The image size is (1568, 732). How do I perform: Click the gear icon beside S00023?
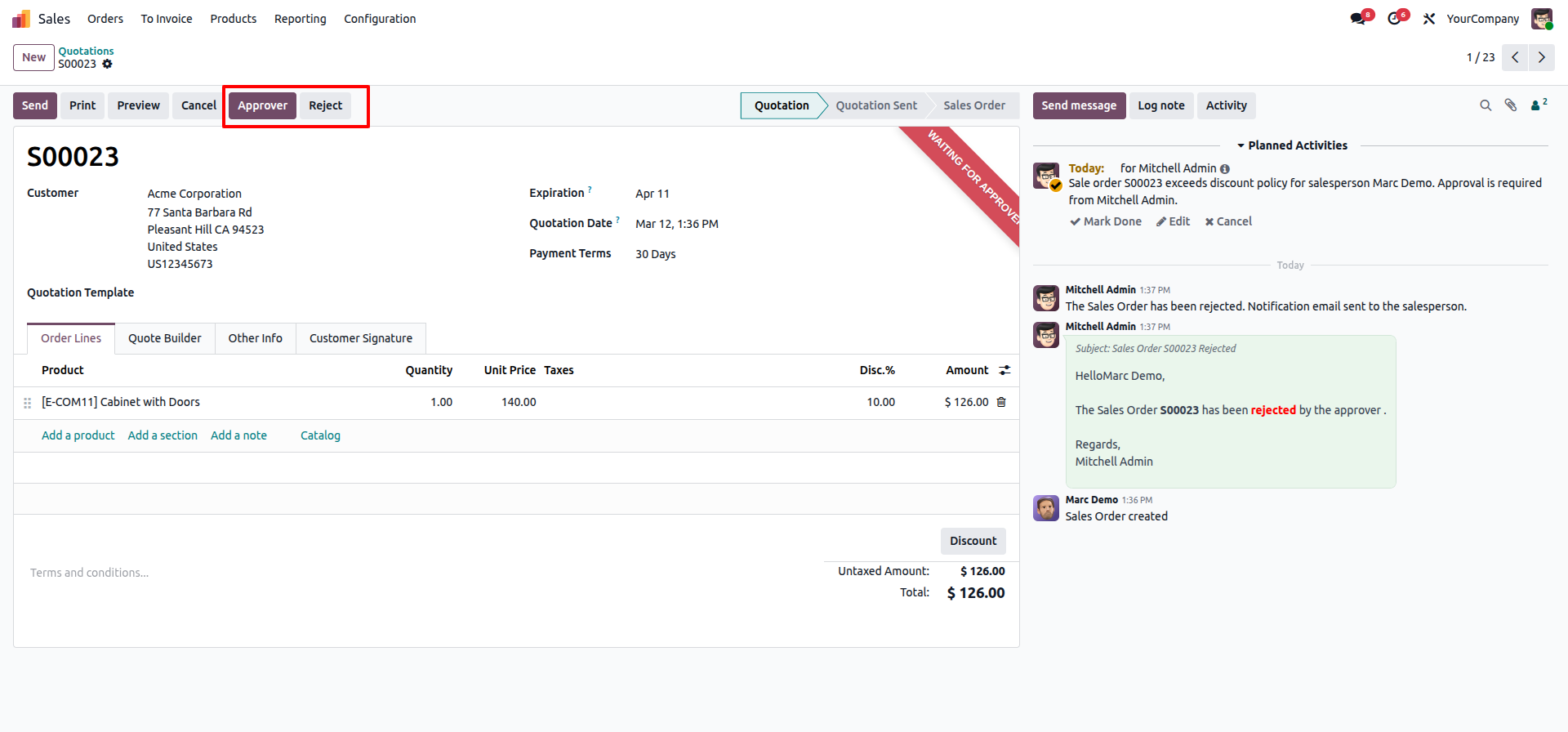[x=107, y=64]
